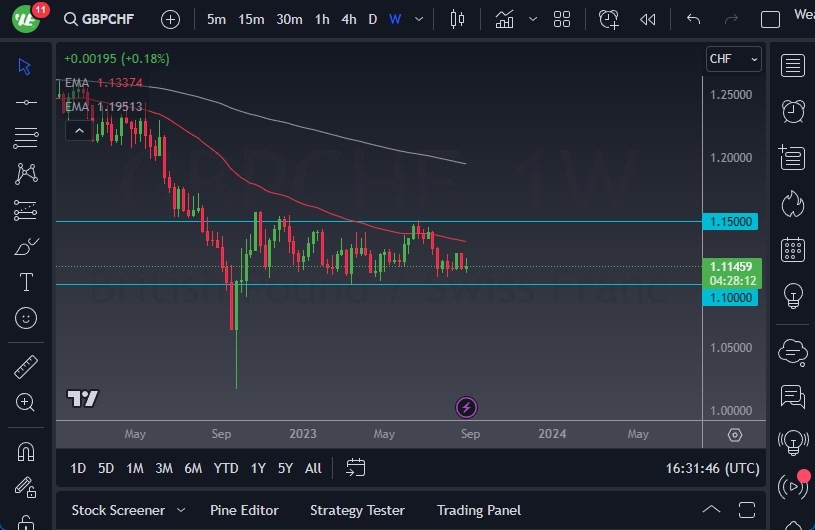The height and width of the screenshot is (530, 815).
Task: Click the Zoom In magnifier tool
Action: pos(26,402)
